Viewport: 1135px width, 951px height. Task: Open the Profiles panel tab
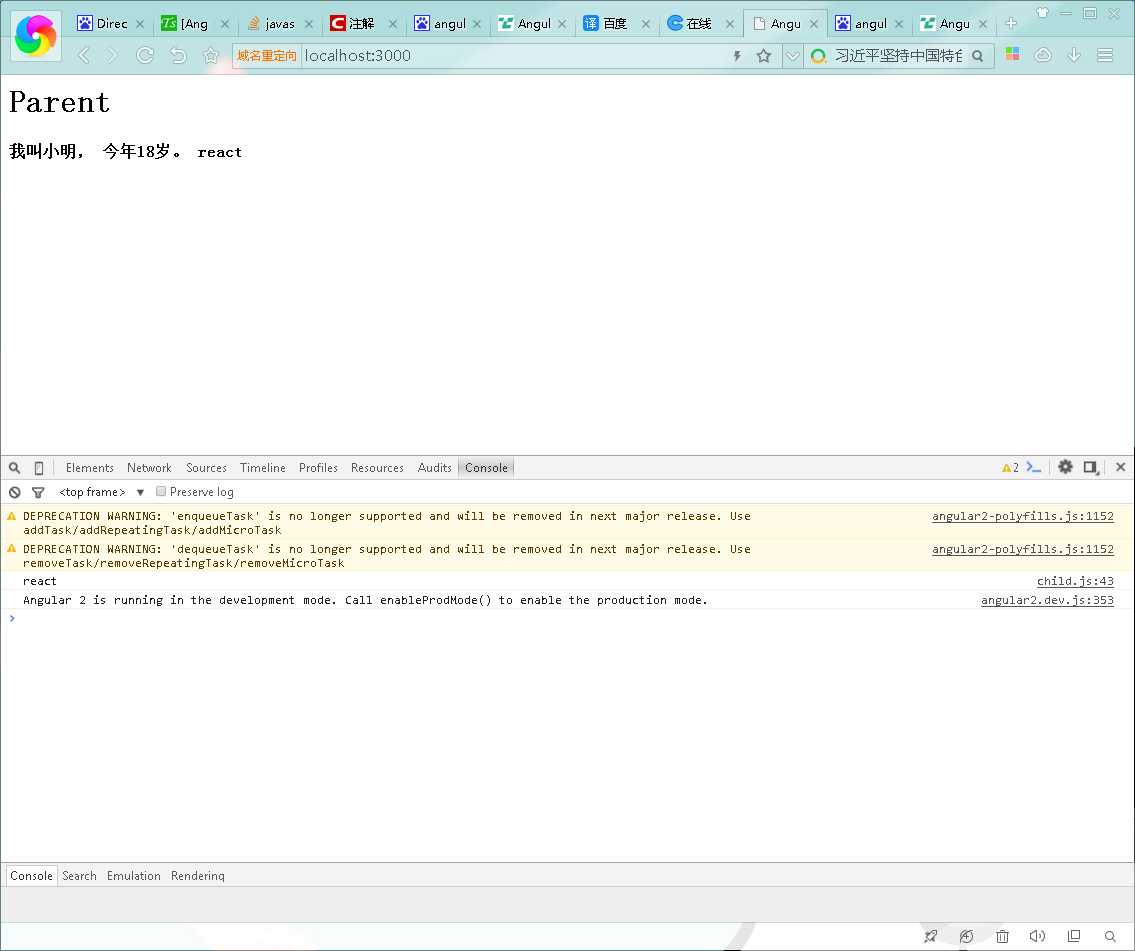click(x=318, y=468)
